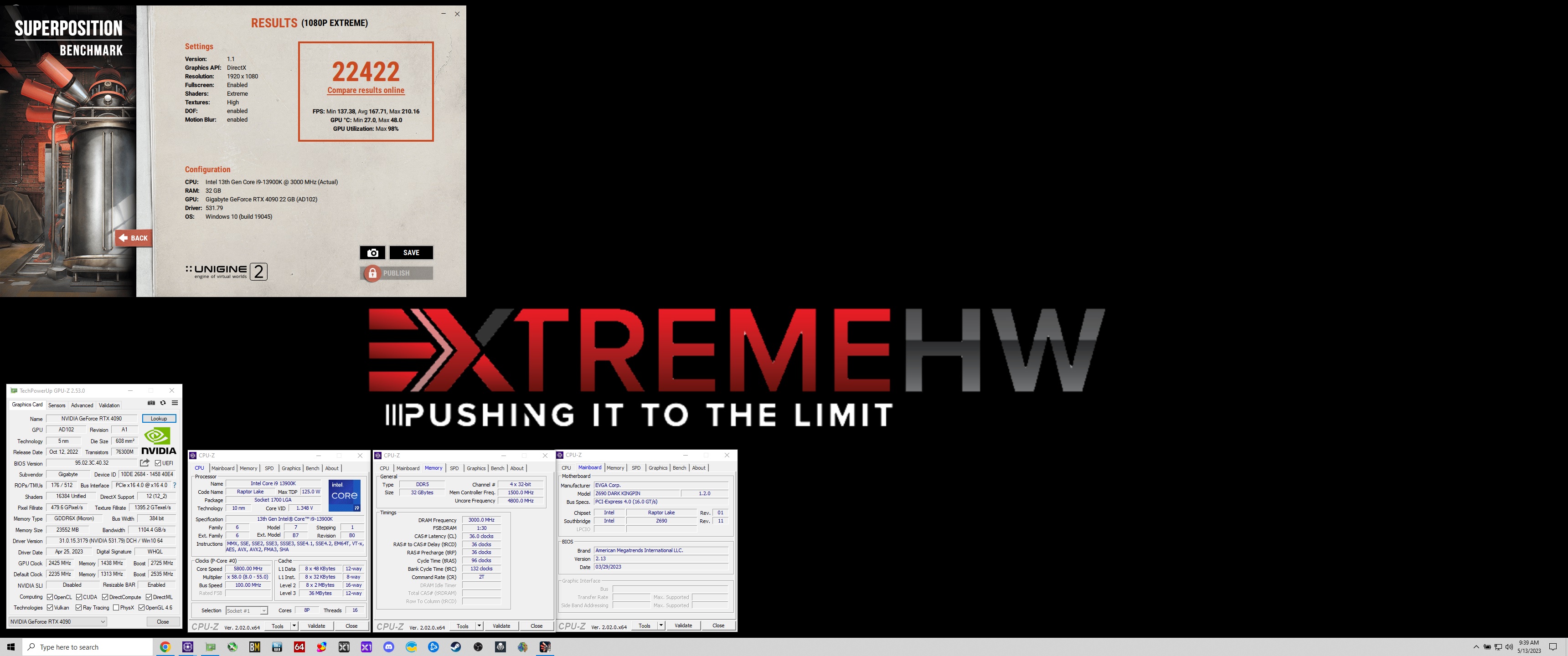The width and height of the screenshot is (1568, 656).
Task: Toggle OpenGL 4.6 checkbox
Action: coord(141,607)
